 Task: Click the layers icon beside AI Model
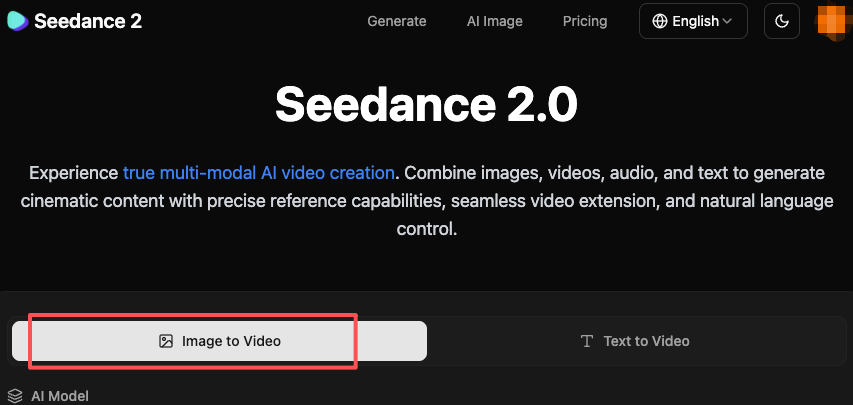pos(15,396)
